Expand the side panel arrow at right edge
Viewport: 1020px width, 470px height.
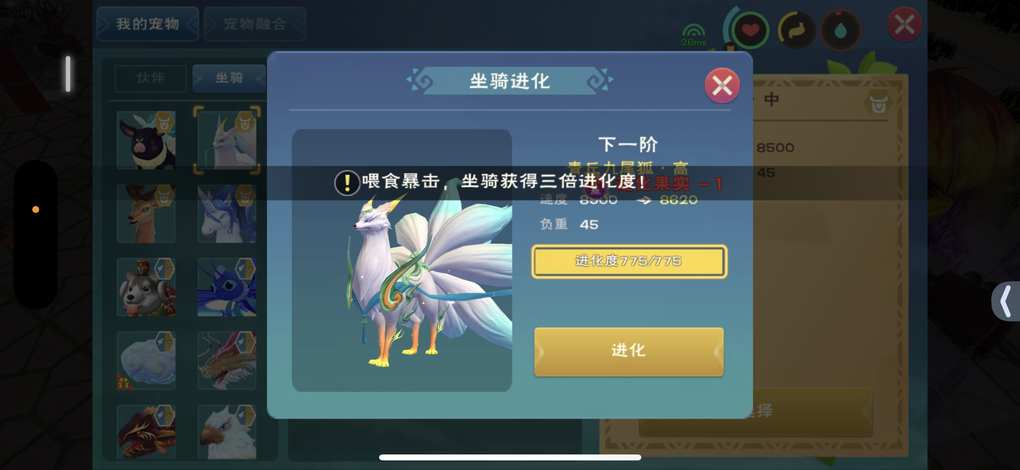click(x=1006, y=302)
